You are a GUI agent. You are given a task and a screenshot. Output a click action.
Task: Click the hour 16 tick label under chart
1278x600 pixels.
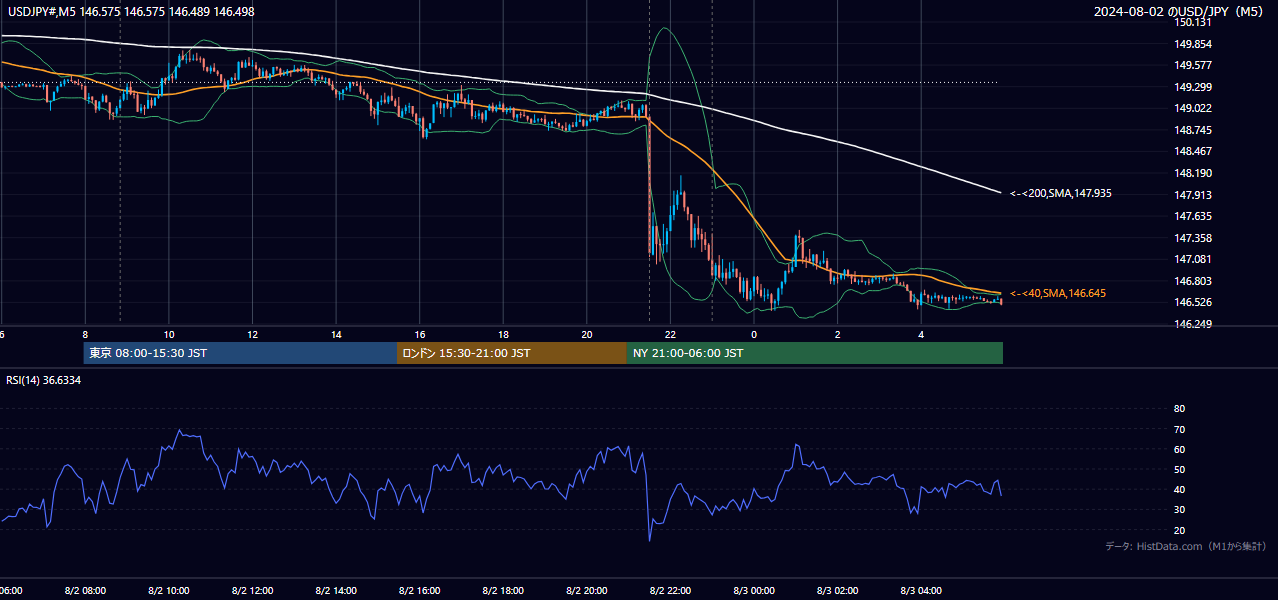[420, 334]
